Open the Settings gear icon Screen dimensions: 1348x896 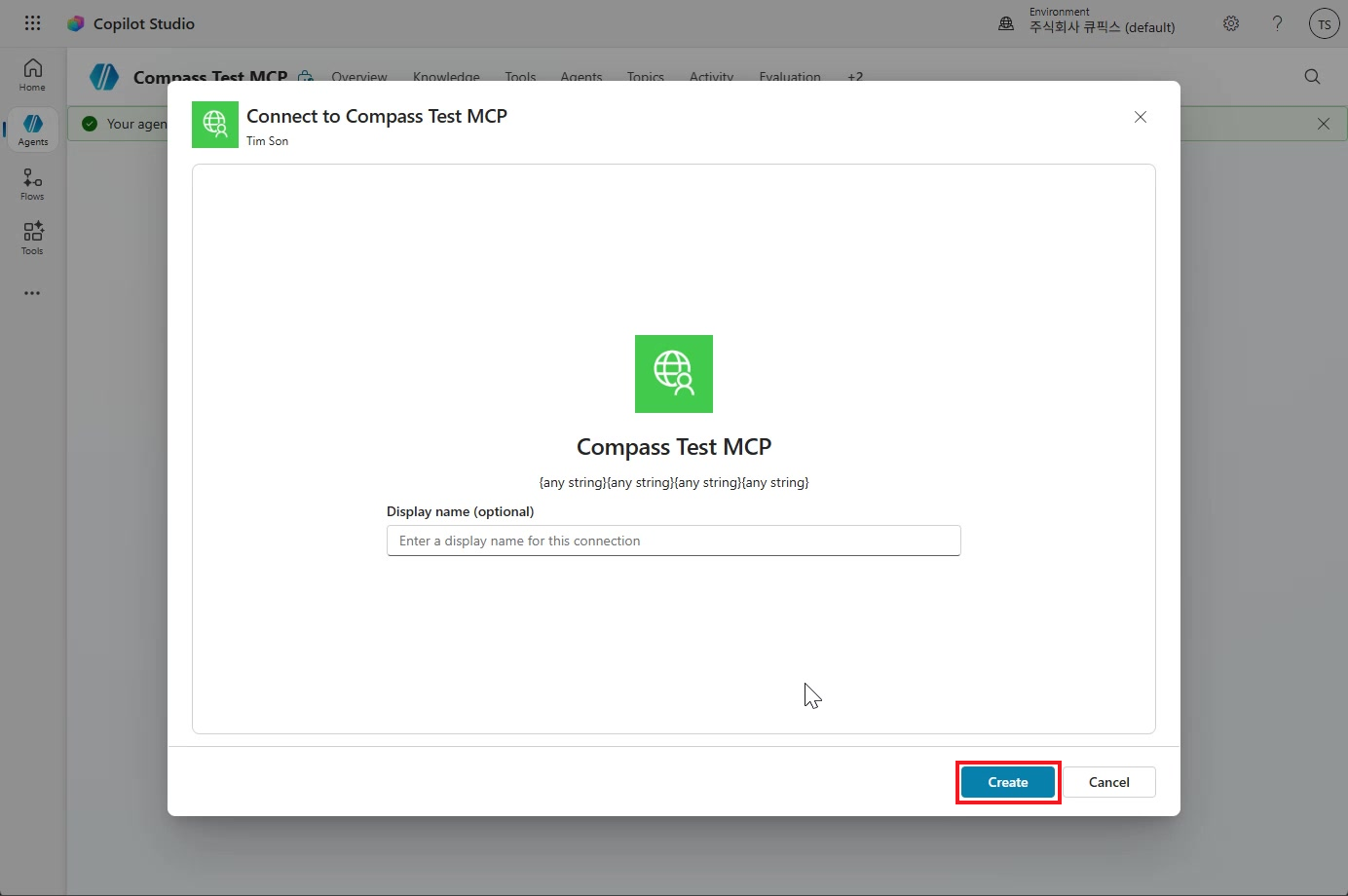(x=1231, y=23)
